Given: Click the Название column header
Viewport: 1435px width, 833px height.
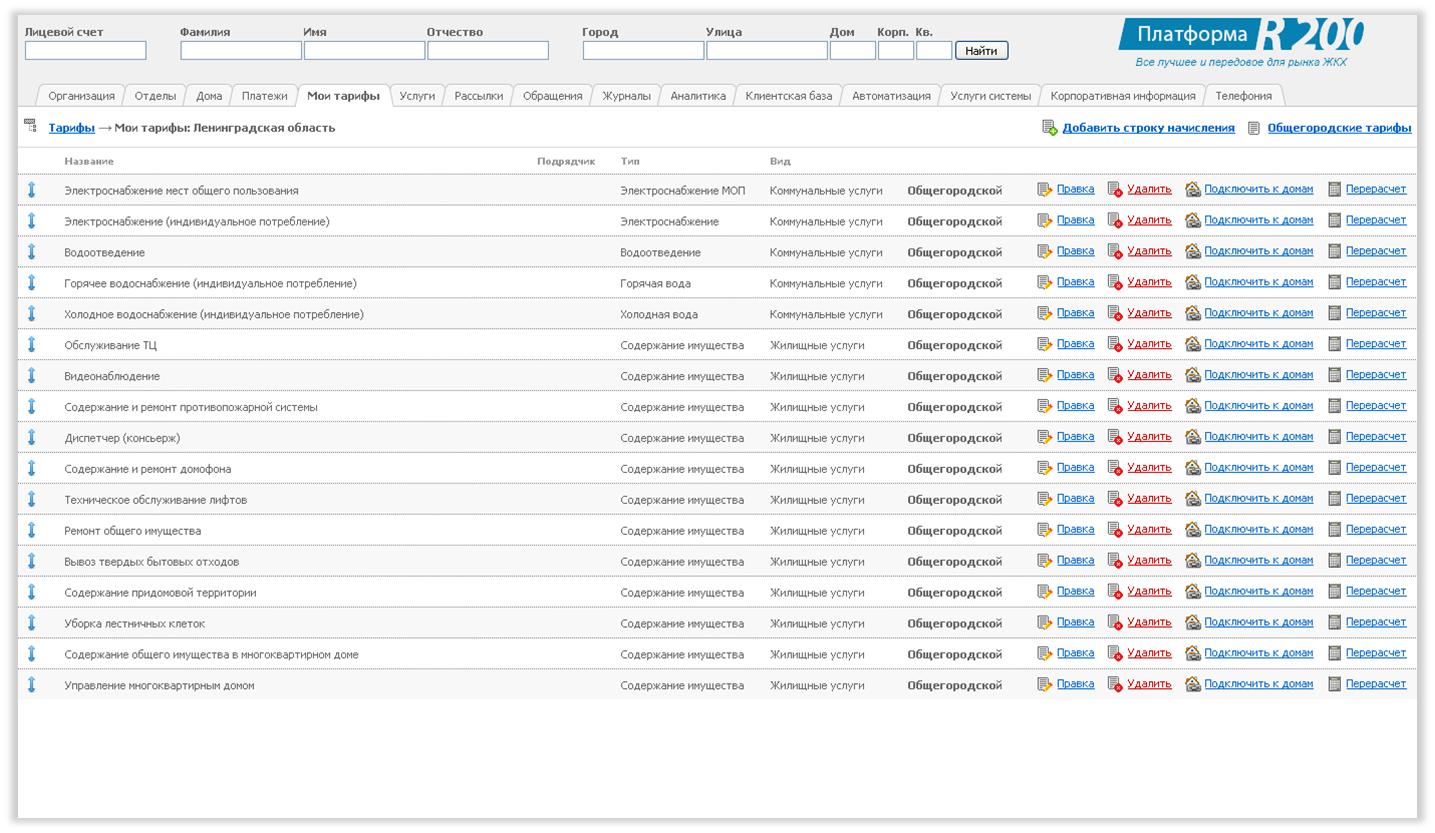Looking at the screenshot, I should point(89,161).
